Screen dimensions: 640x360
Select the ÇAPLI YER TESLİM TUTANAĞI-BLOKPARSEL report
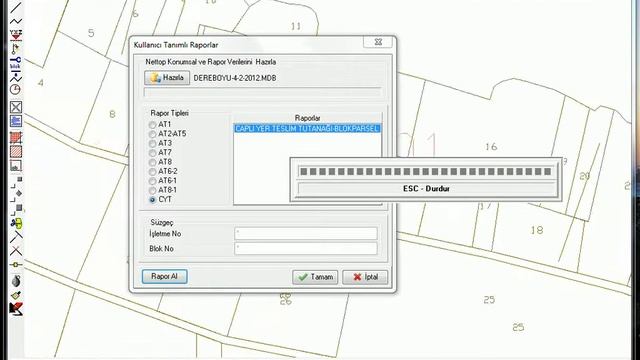coord(307,129)
